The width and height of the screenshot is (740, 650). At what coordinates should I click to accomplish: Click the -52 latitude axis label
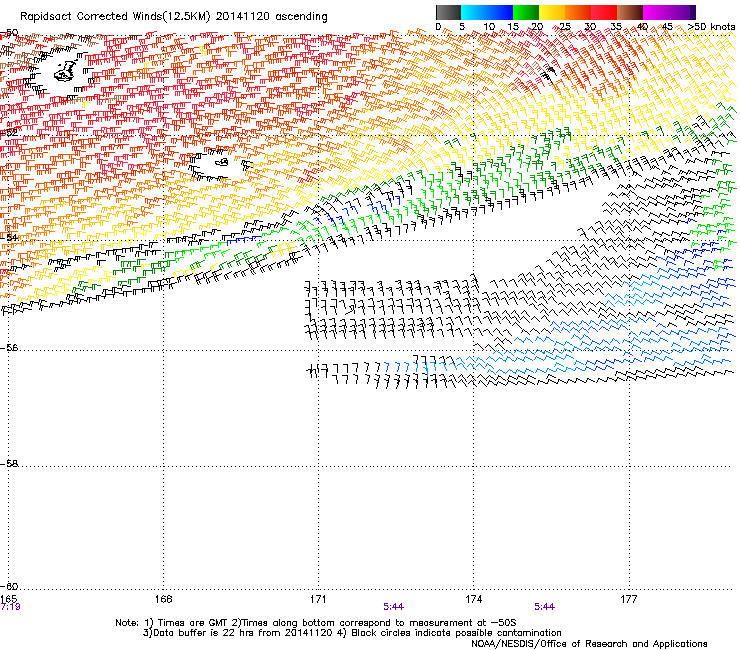[x=9, y=133]
